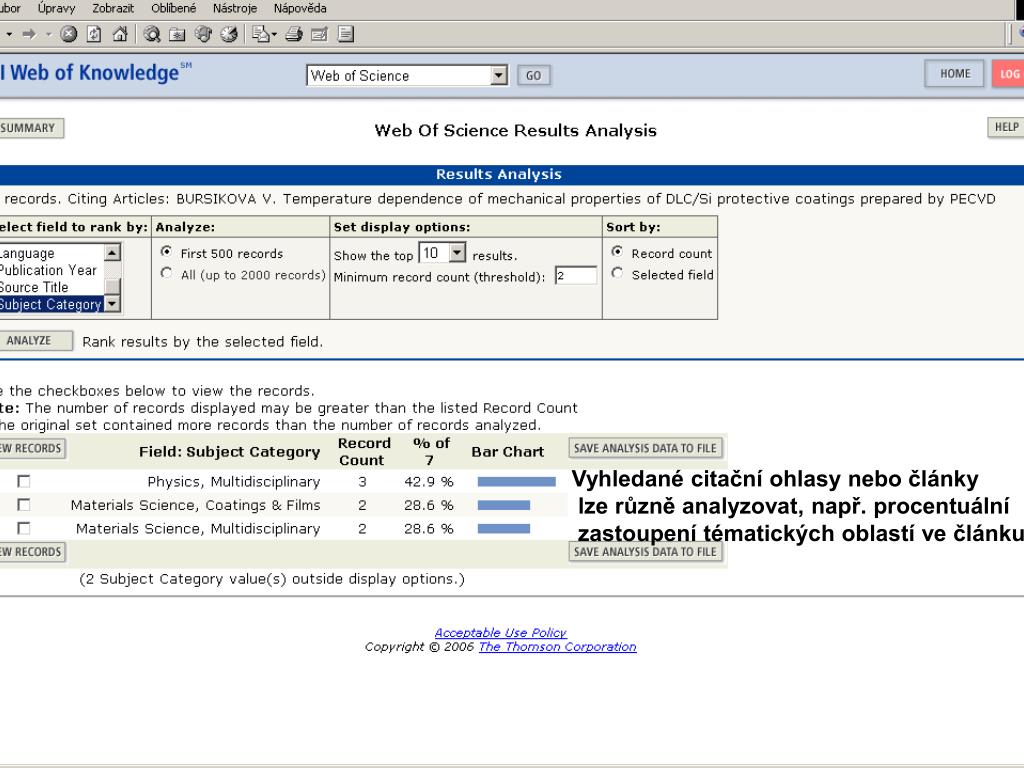The width and height of the screenshot is (1024, 768).
Task: Select 'First 500 records' radio button
Action: 167,252
